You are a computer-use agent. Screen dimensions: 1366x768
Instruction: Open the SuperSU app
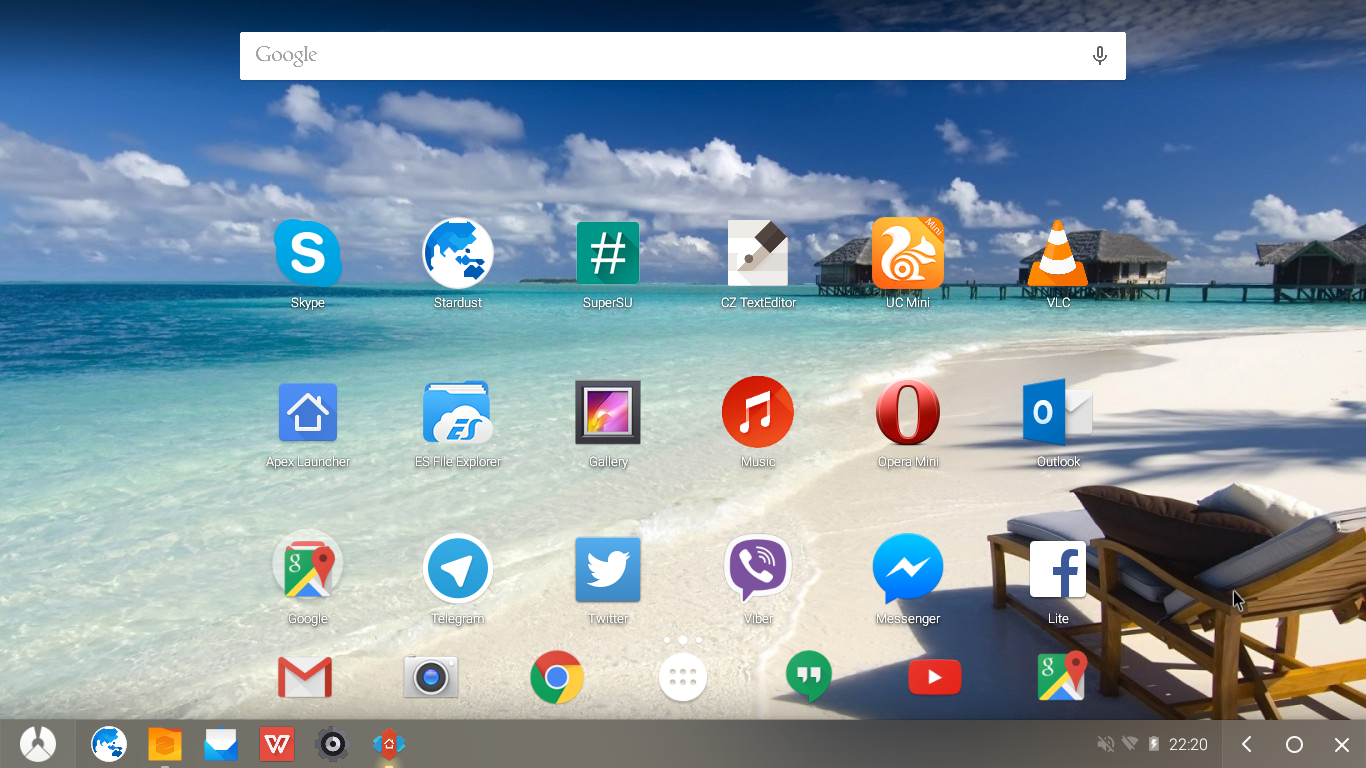pos(608,254)
